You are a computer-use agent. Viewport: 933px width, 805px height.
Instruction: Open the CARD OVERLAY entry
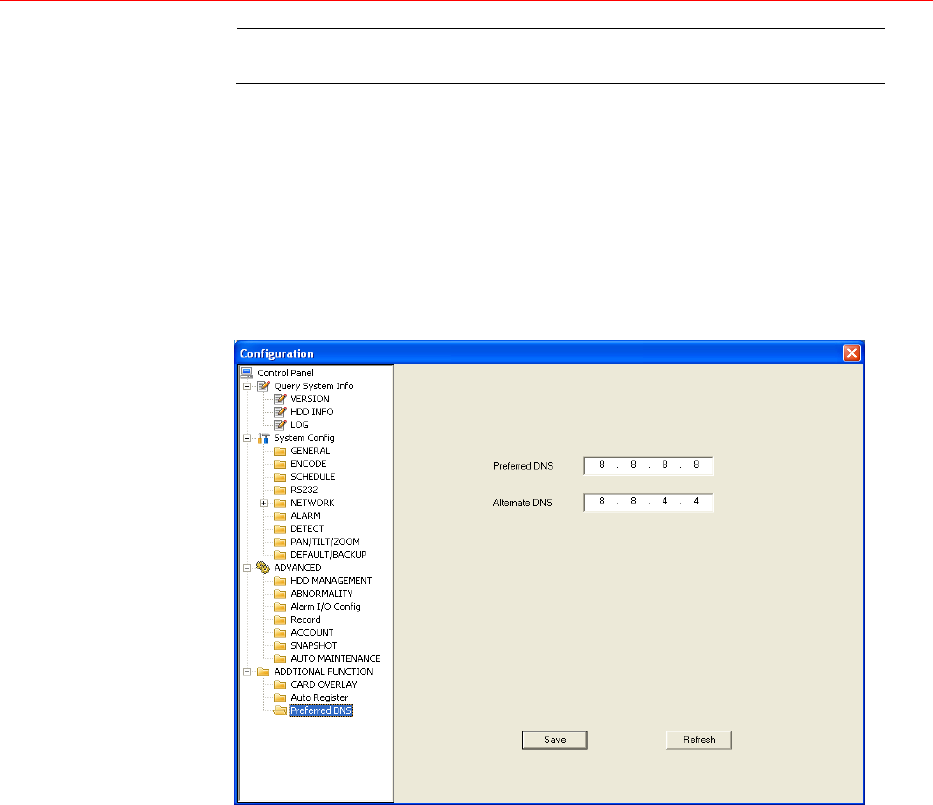point(324,685)
